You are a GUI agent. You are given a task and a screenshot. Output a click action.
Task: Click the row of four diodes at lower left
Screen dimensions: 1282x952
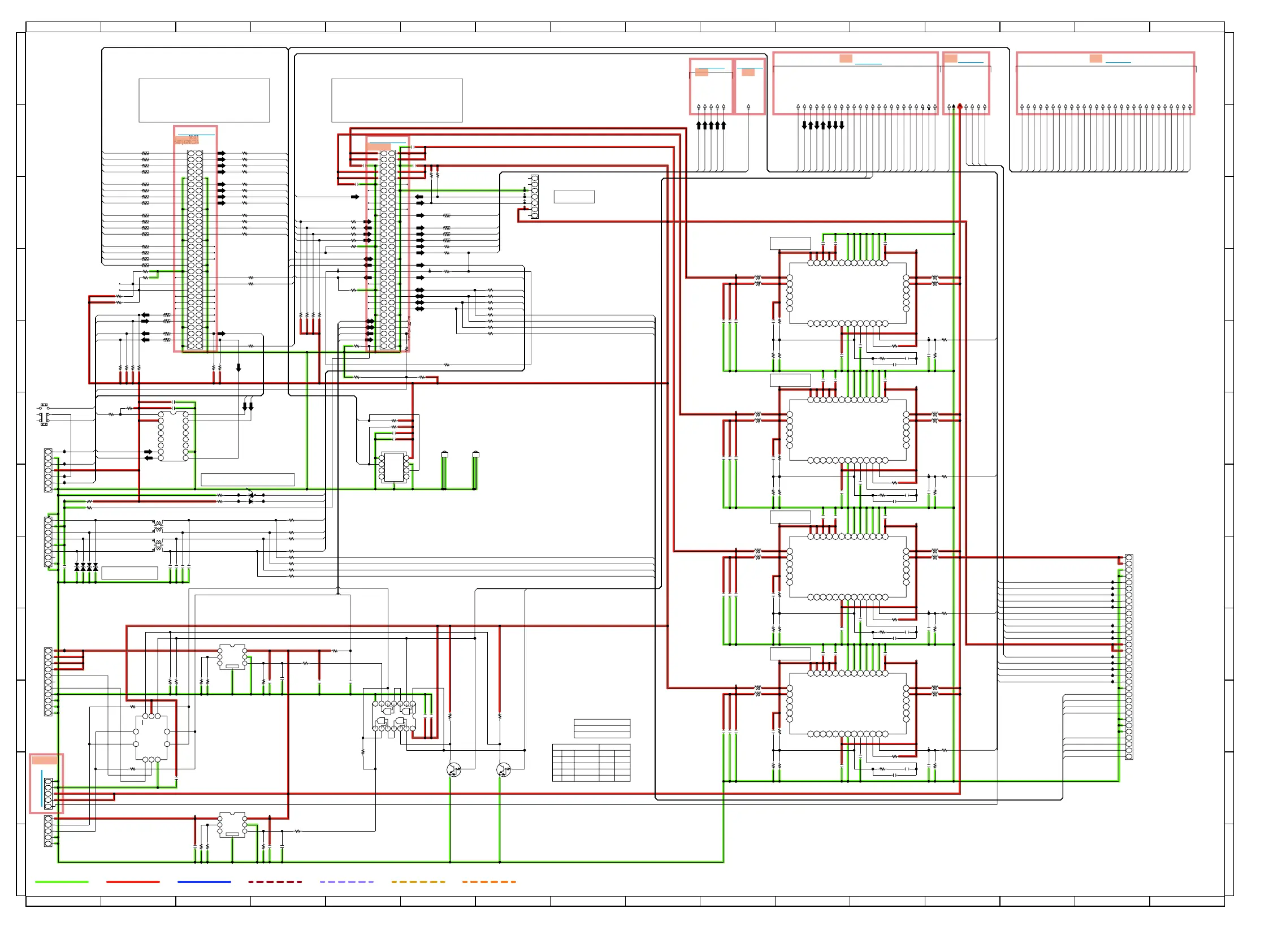pyautogui.click(x=86, y=567)
